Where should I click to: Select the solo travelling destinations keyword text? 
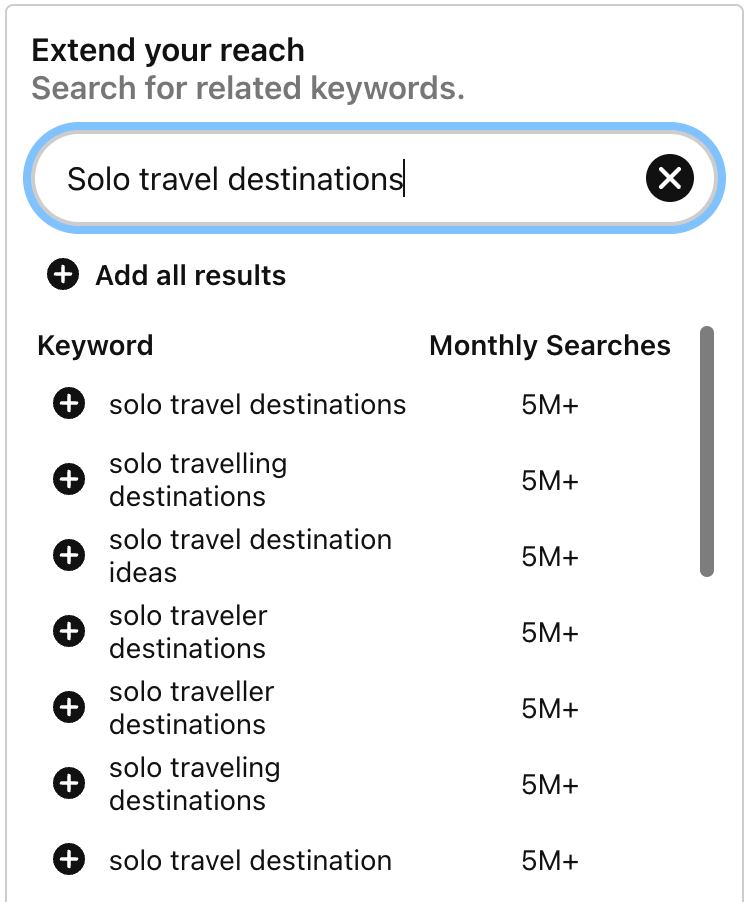198,480
